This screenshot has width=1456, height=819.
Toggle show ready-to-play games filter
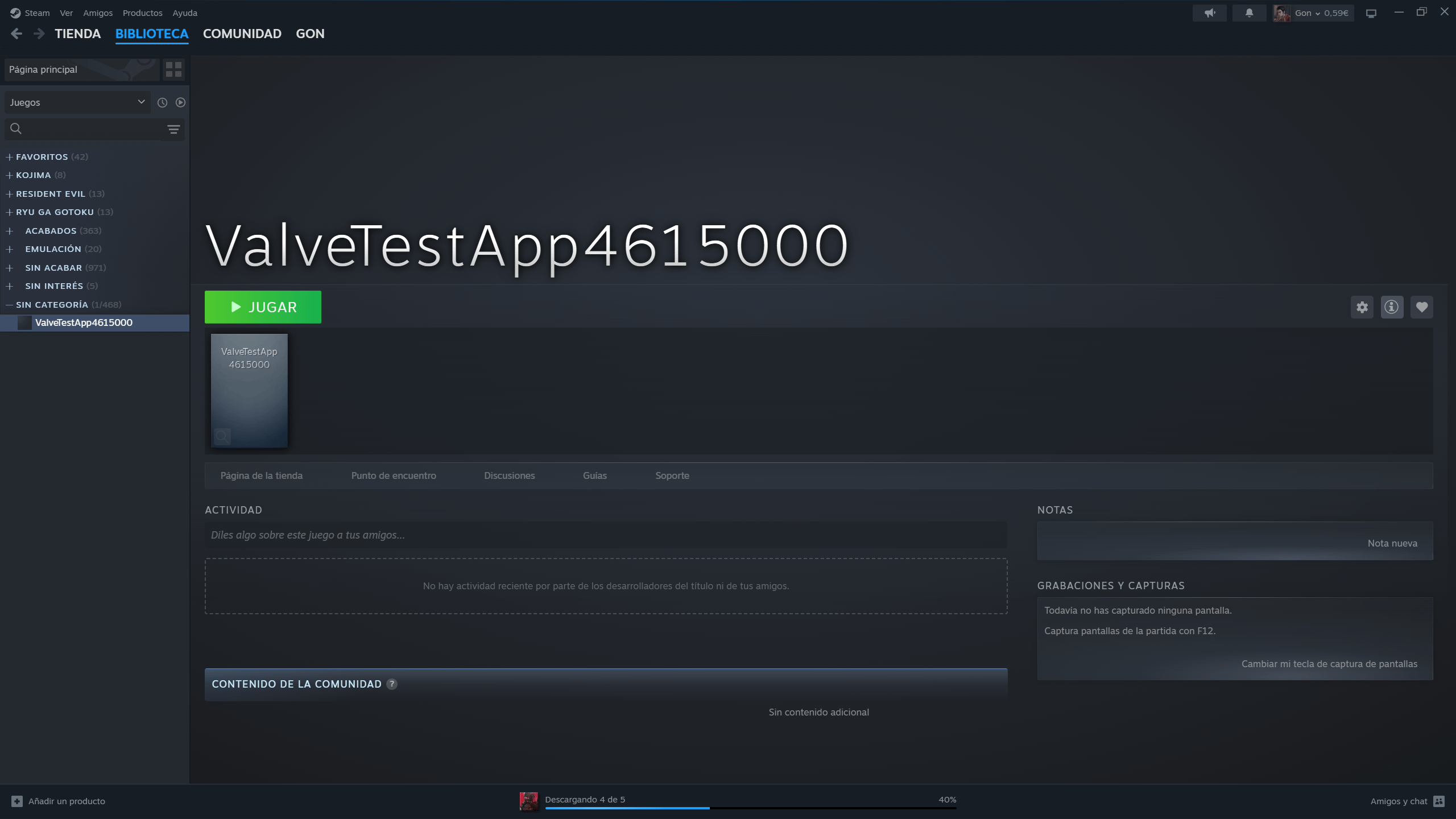pyautogui.click(x=180, y=102)
